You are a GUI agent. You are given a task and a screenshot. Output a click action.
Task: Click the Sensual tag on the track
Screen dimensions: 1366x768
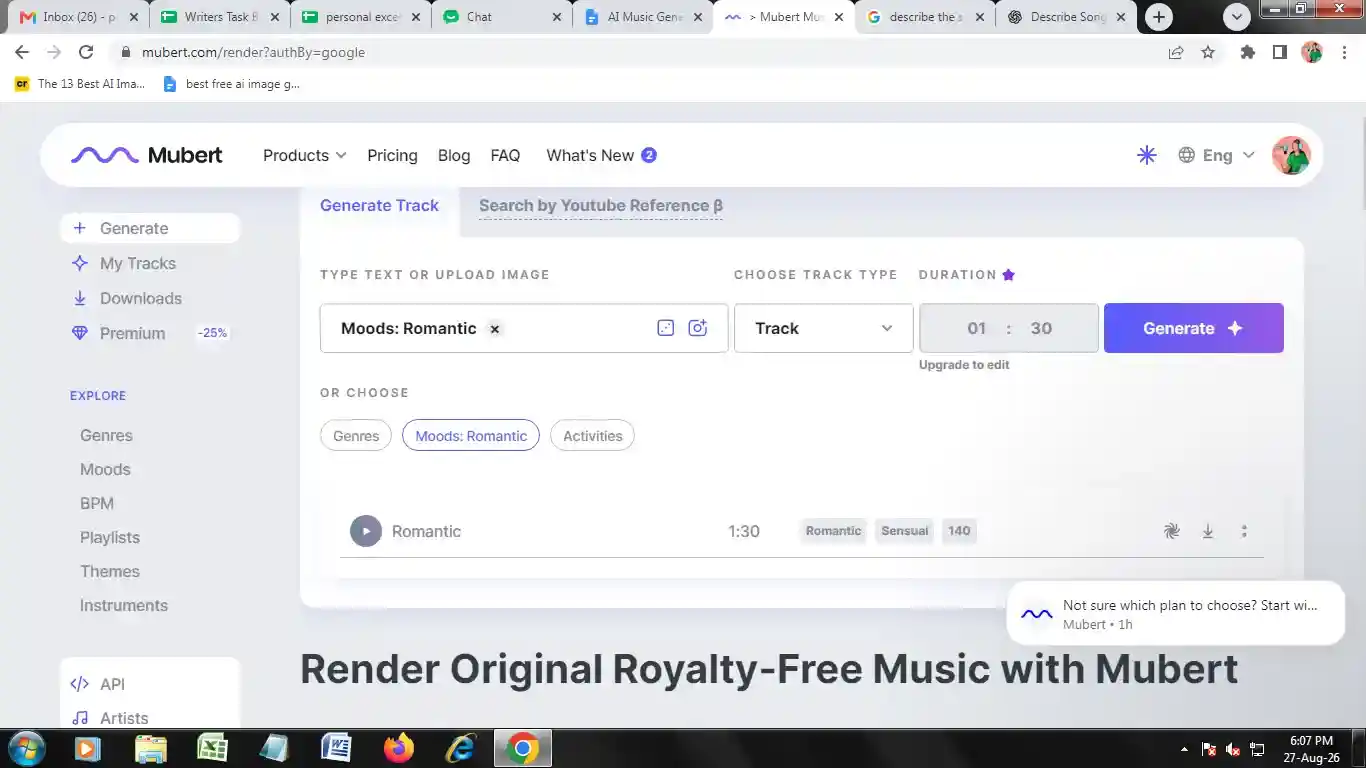(x=905, y=531)
